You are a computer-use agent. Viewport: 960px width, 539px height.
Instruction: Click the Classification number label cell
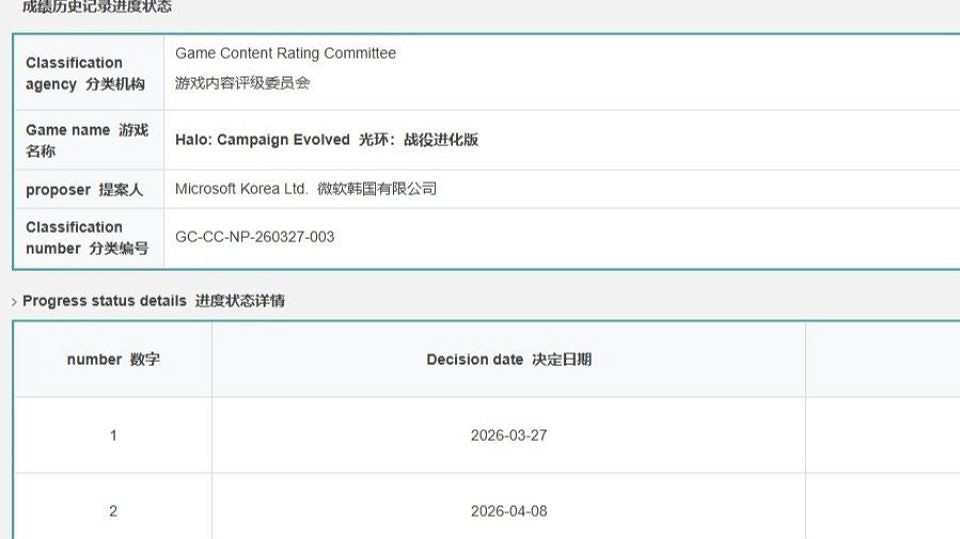pos(87,237)
